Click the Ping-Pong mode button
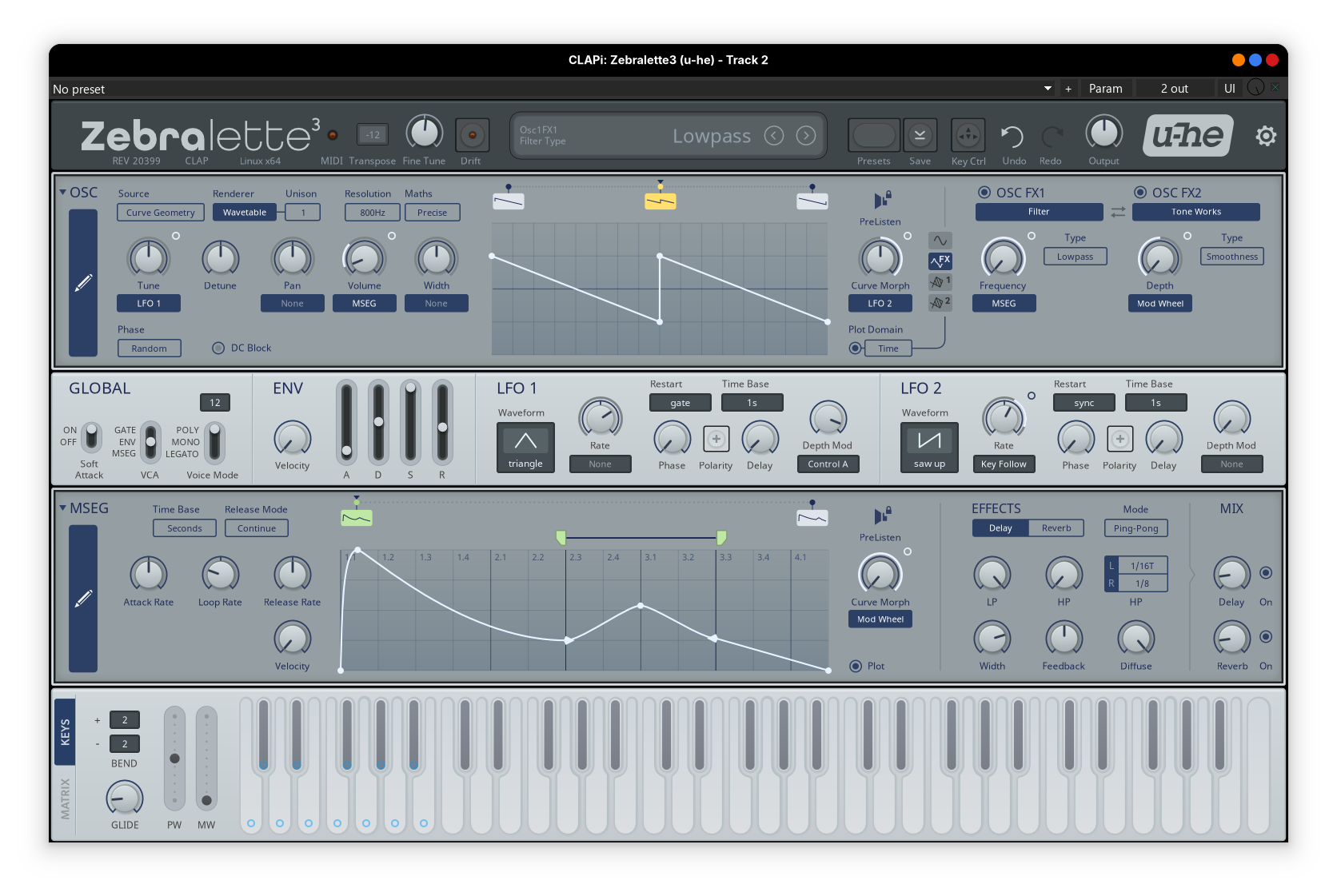The height and width of the screenshot is (896, 1337). (x=1135, y=528)
